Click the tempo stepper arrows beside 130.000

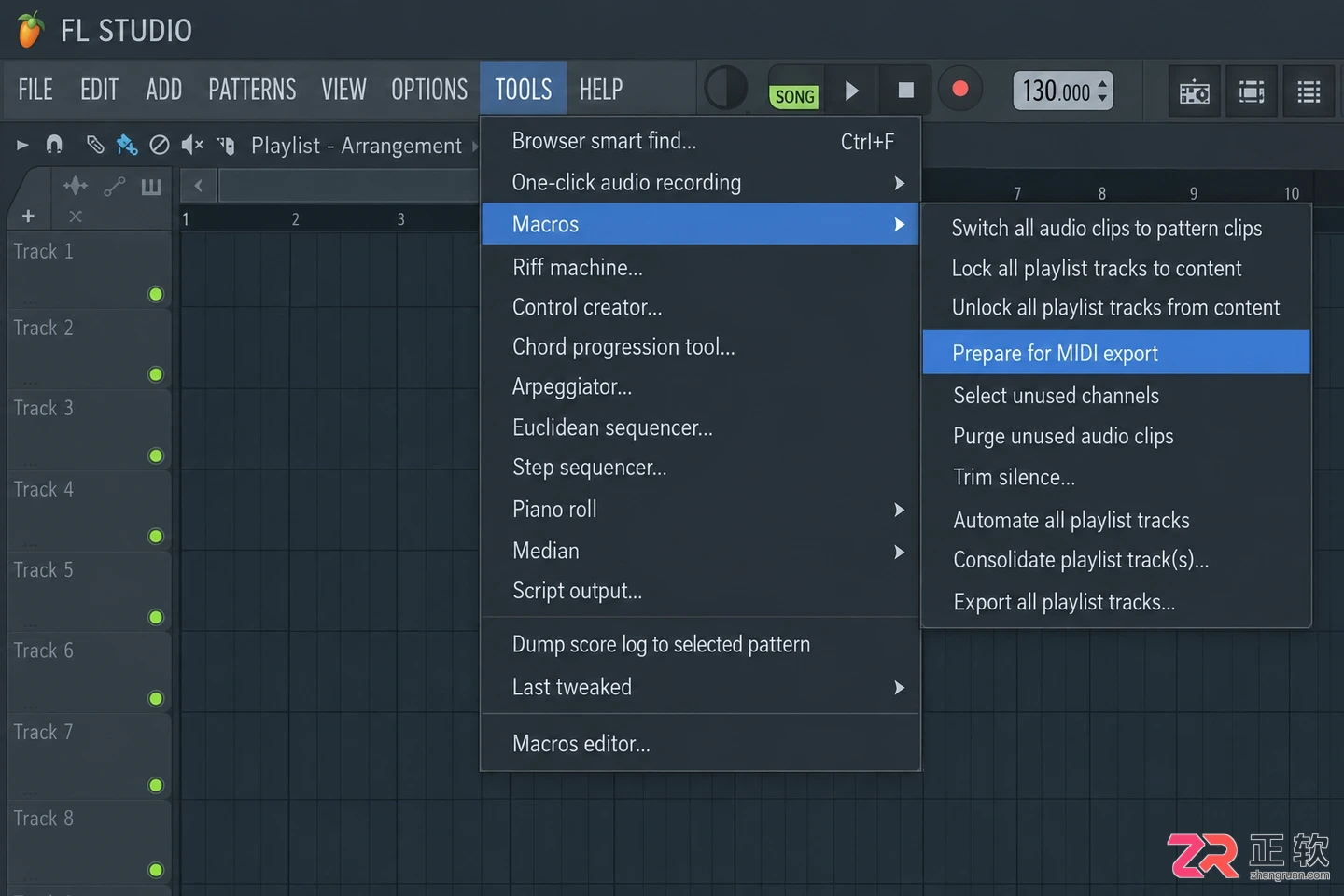(x=1102, y=91)
